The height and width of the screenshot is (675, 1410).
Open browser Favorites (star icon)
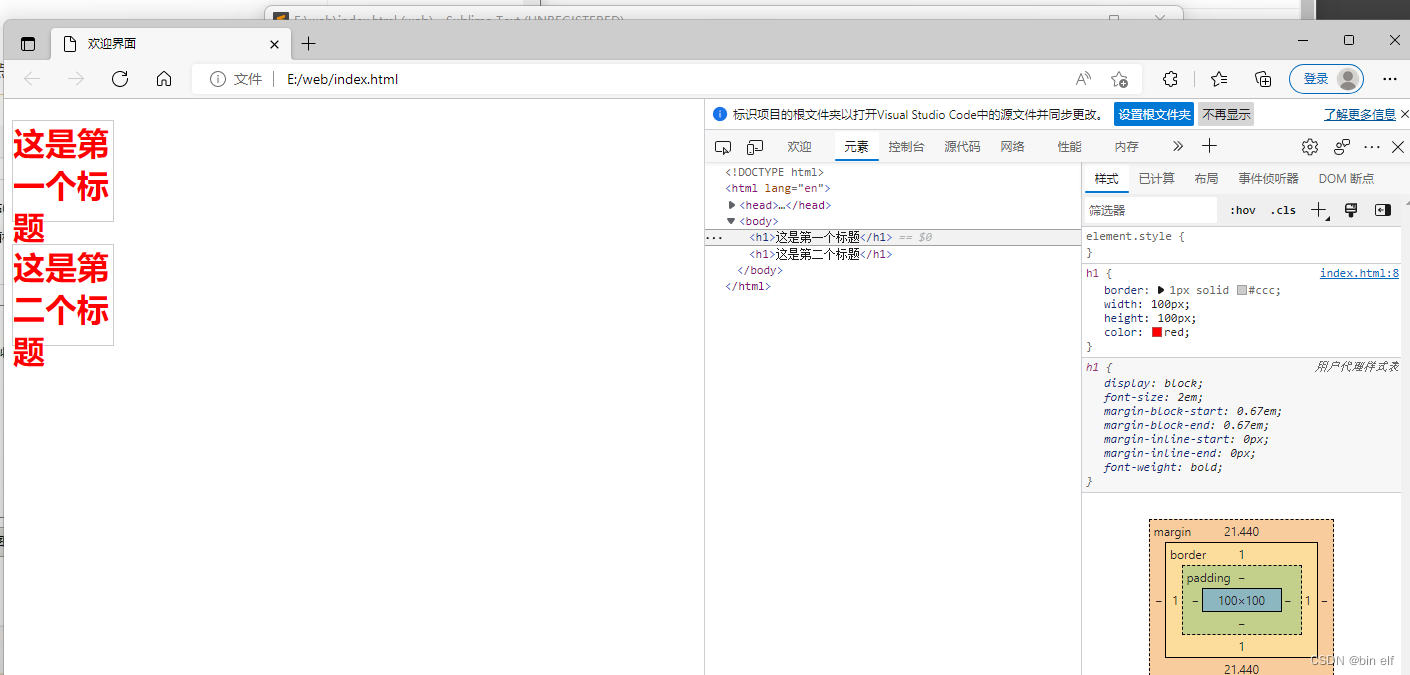pyautogui.click(x=1219, y=78)
